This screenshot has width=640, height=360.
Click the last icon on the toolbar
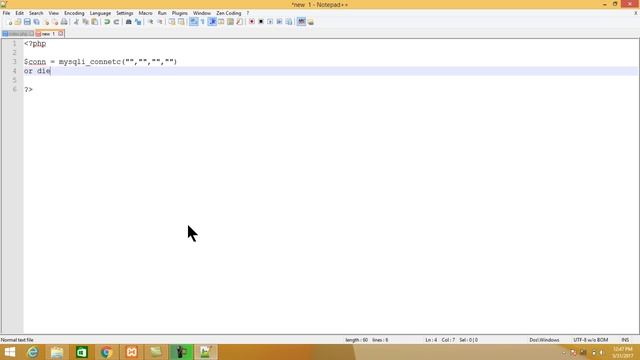[311, 22]
